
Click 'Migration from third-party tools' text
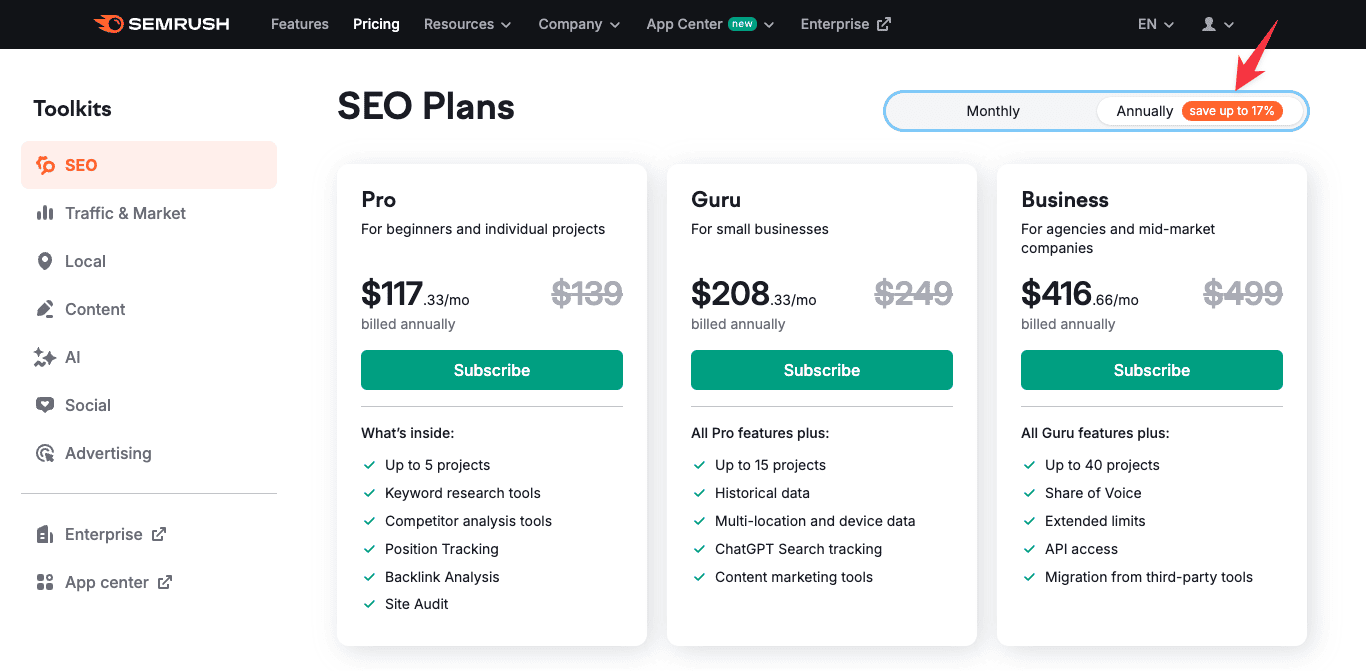pos(1149,577)
